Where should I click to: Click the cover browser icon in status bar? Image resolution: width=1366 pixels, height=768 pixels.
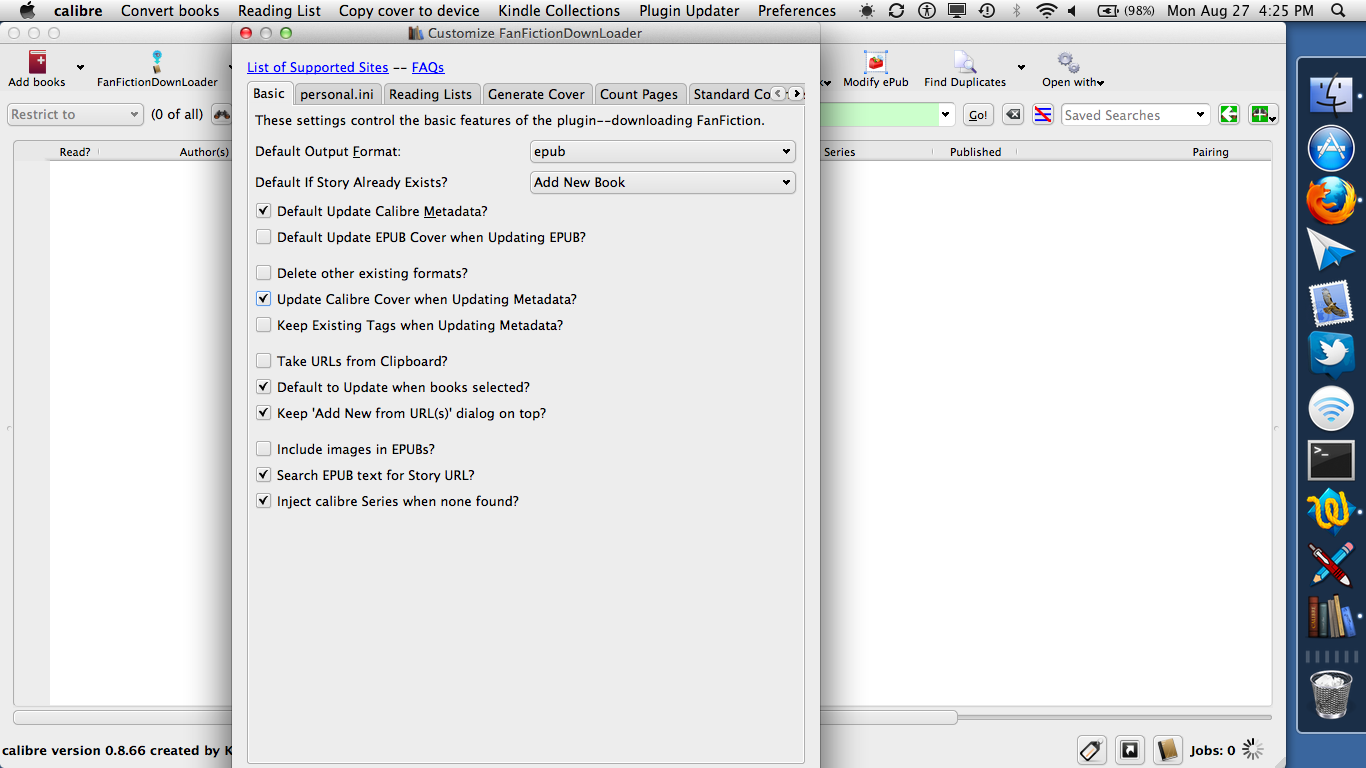[1129, 750]
